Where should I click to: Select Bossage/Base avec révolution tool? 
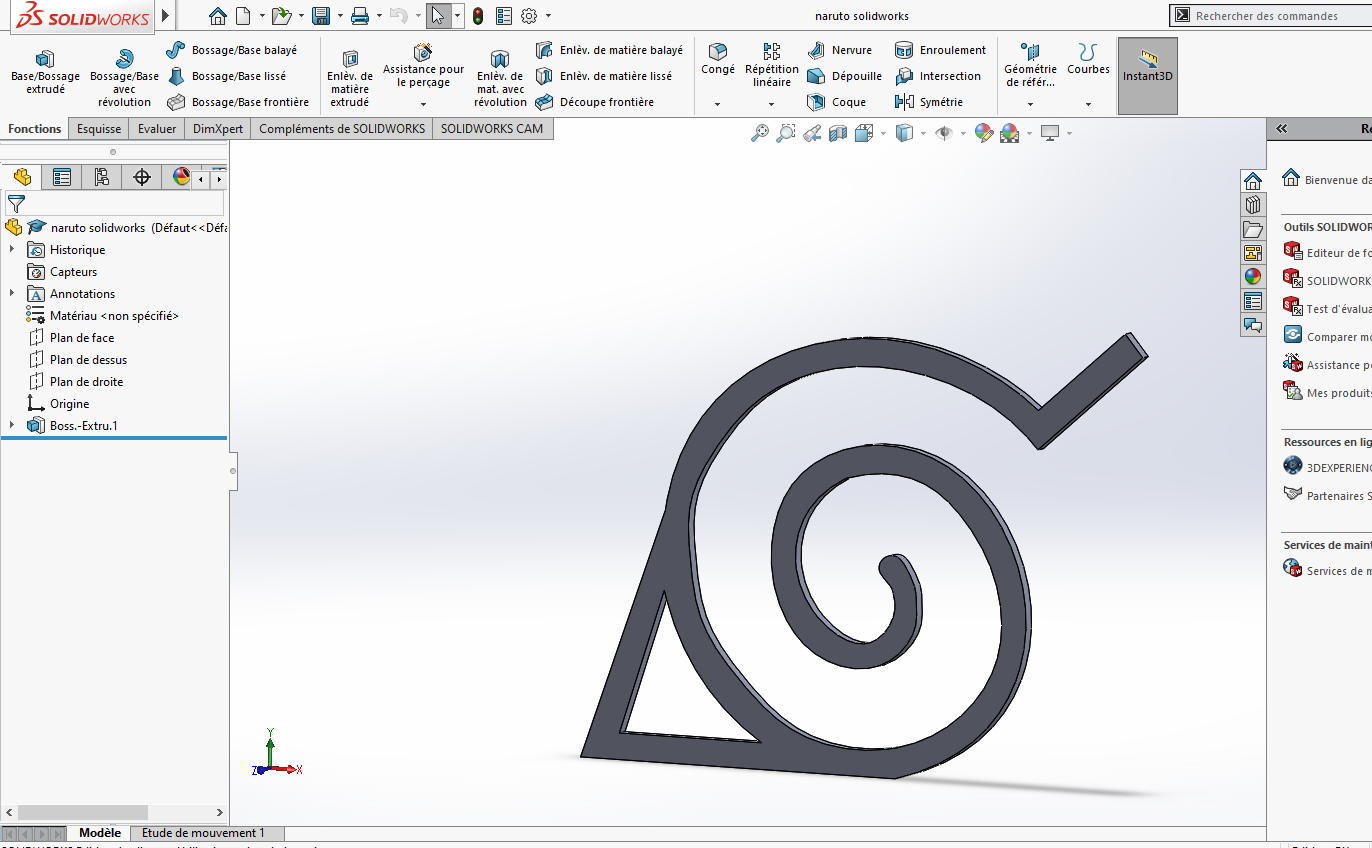click(x=124, y=78)
